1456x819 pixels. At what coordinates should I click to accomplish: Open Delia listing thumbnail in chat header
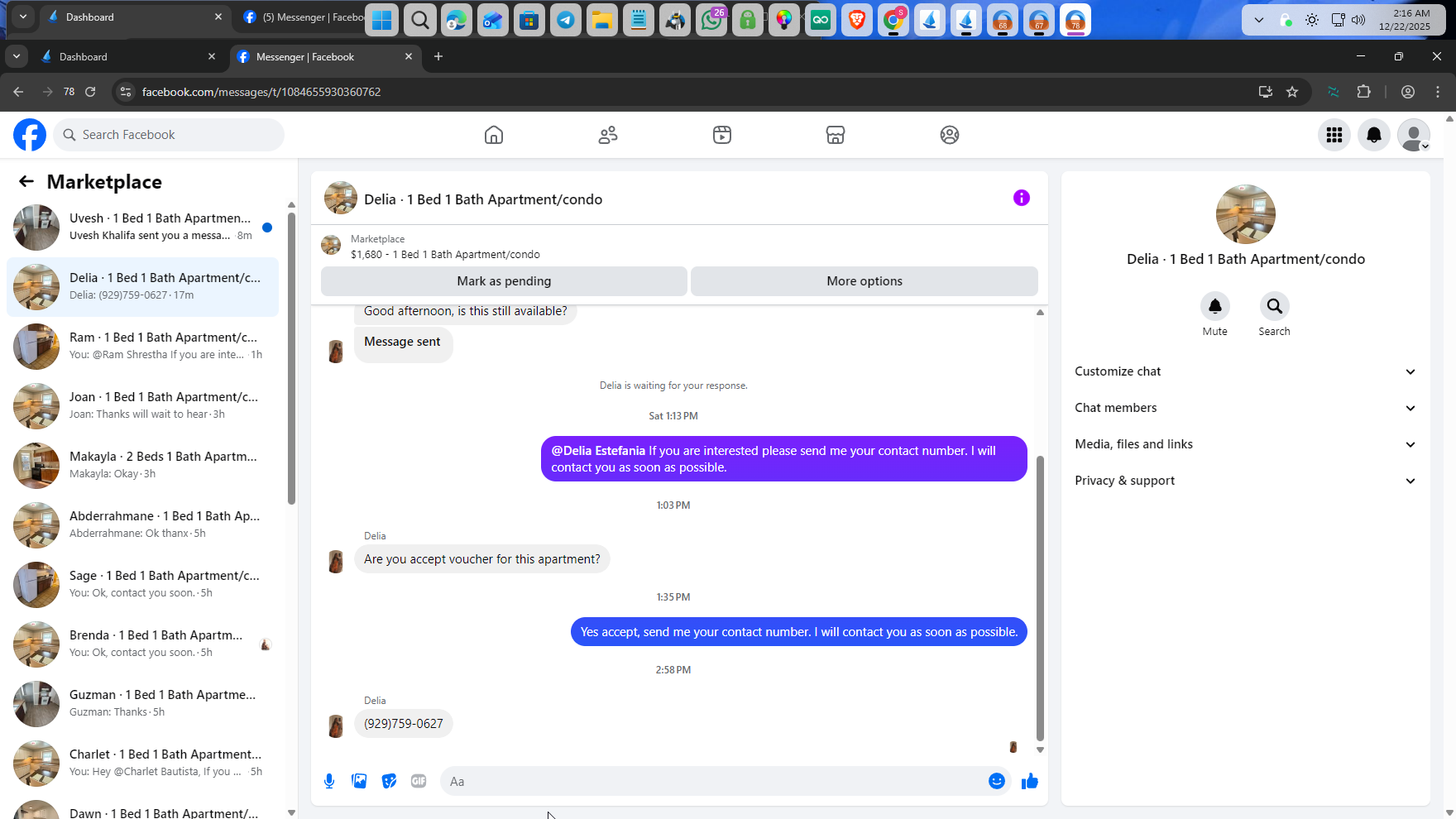pyautogui.click(x=341, y=199)
